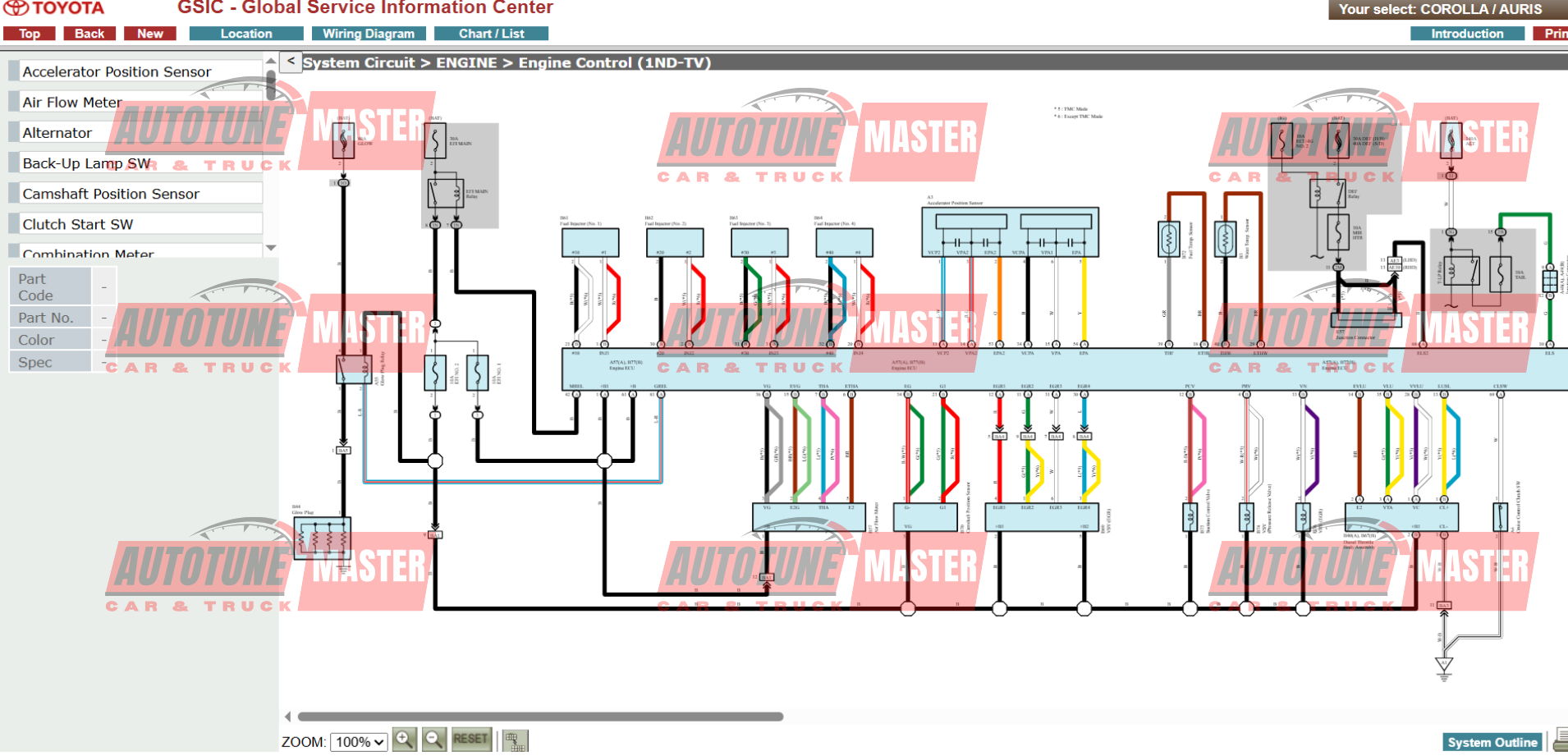Viewport: 1568px width, 756px height.
Task: Click the grid overview icon beside RESET
Action: click(515, 741)
